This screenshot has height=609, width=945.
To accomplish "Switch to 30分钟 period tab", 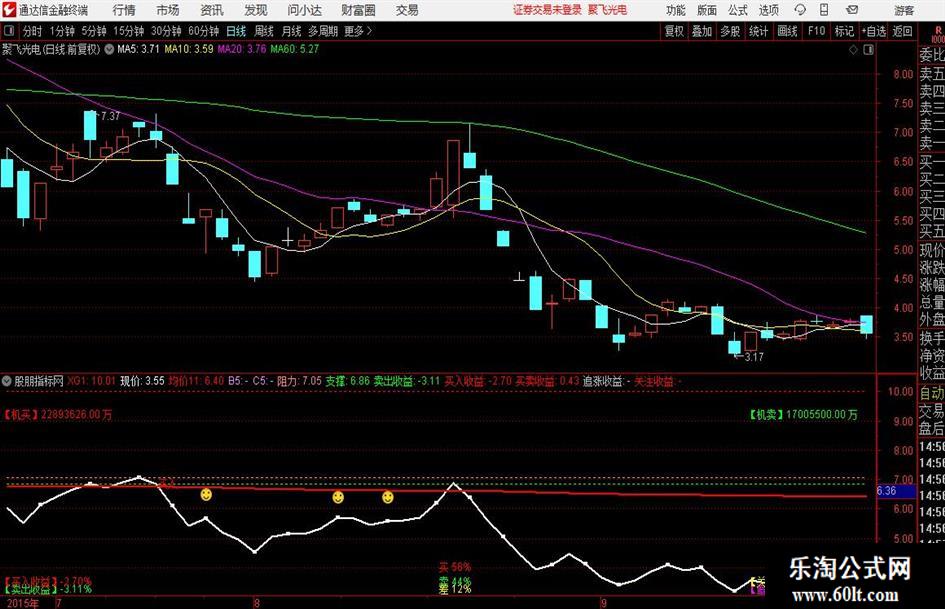I will pos(166,31).
